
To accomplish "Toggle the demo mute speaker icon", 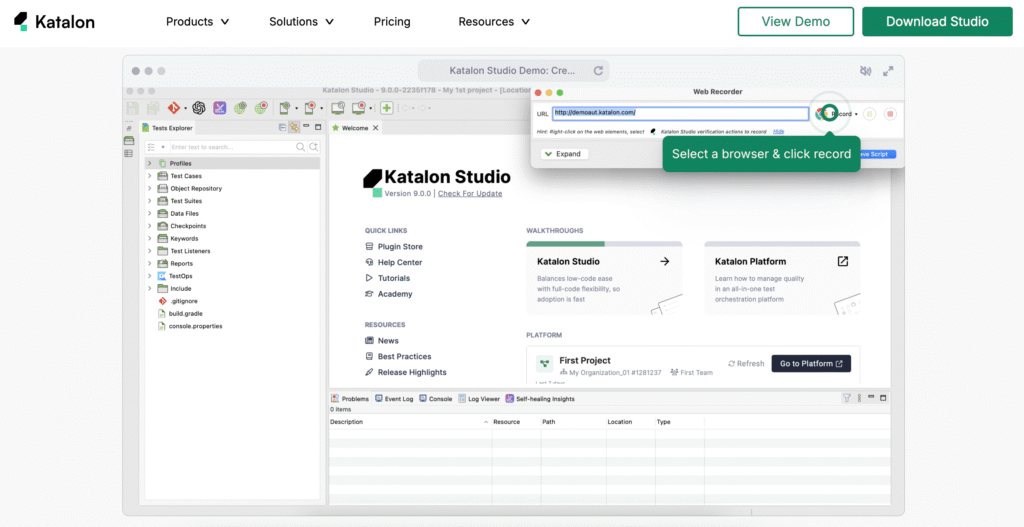I will (x=866, y=71).
